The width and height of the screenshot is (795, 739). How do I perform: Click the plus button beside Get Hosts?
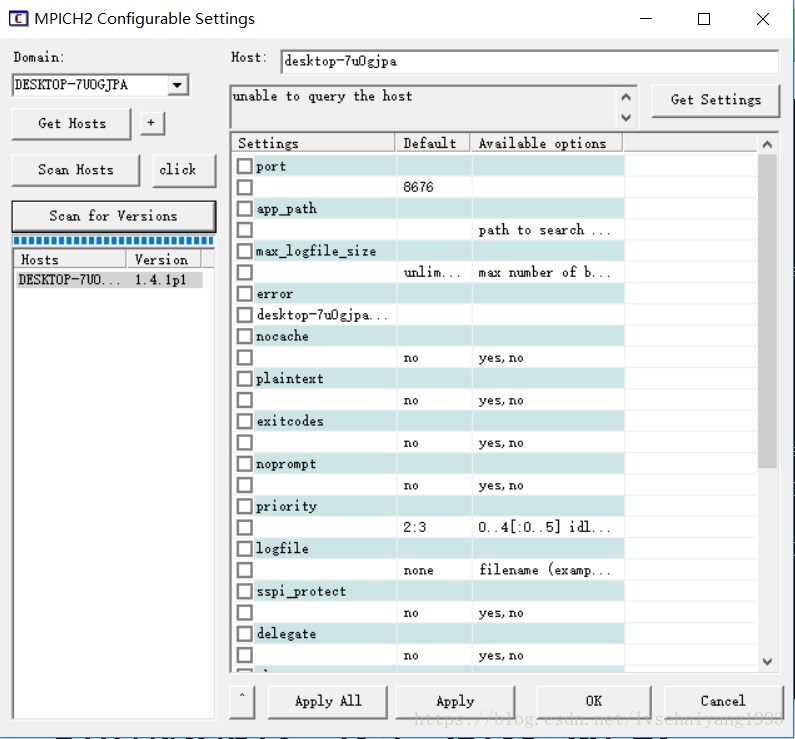[x=152, y=123]
